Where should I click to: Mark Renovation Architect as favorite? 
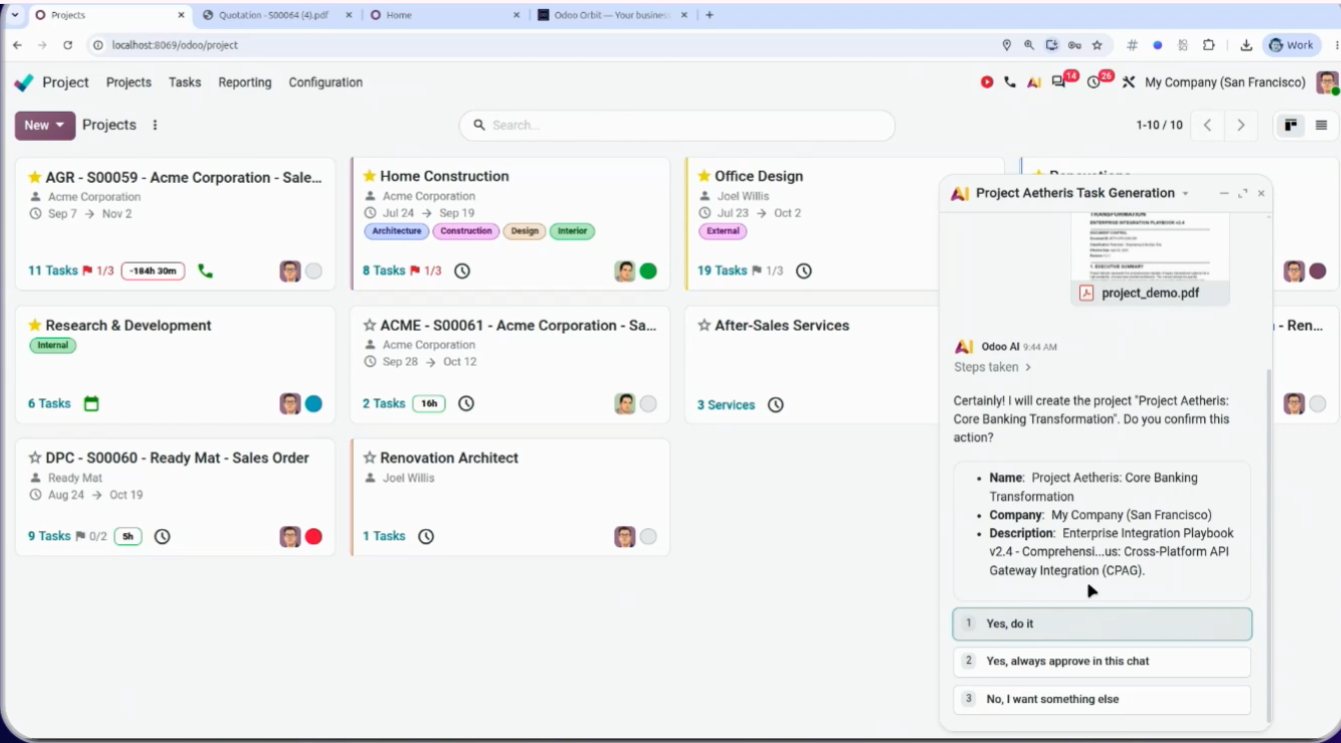click(369, 458)
